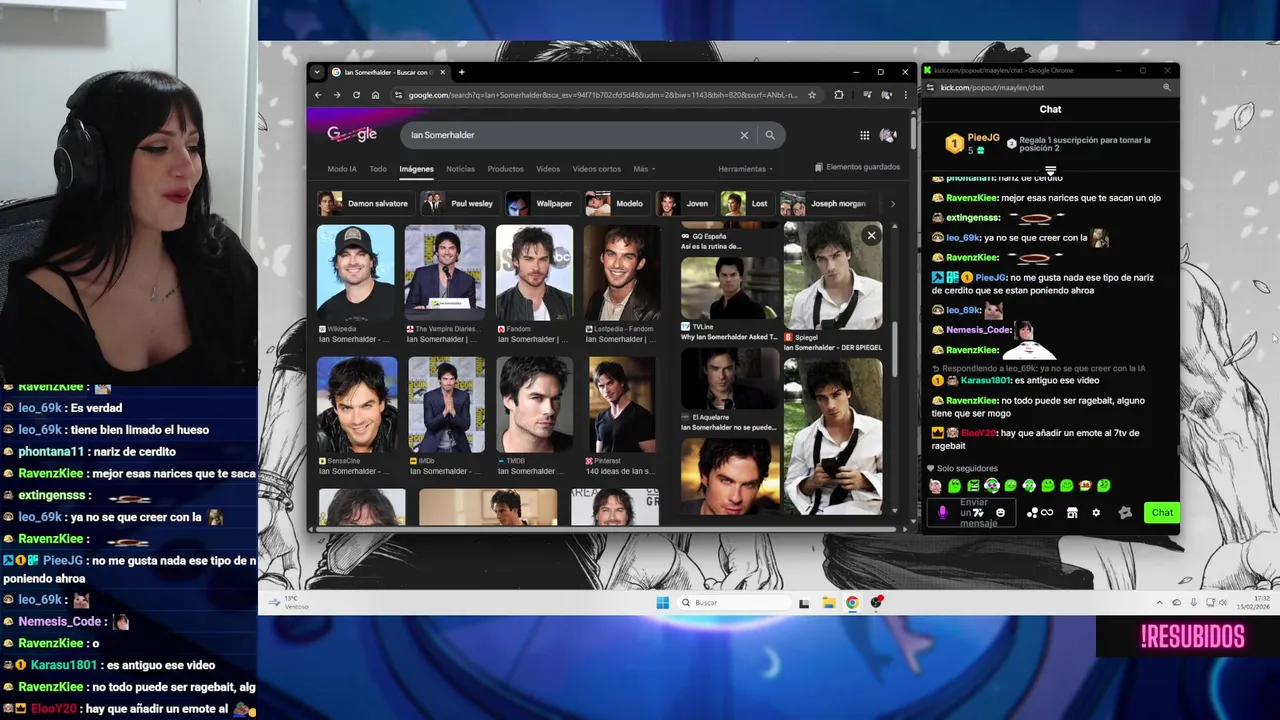Open the Videos cortos tab
The height and width of the screenshot is (720, 1280).
tap(596, 169)
